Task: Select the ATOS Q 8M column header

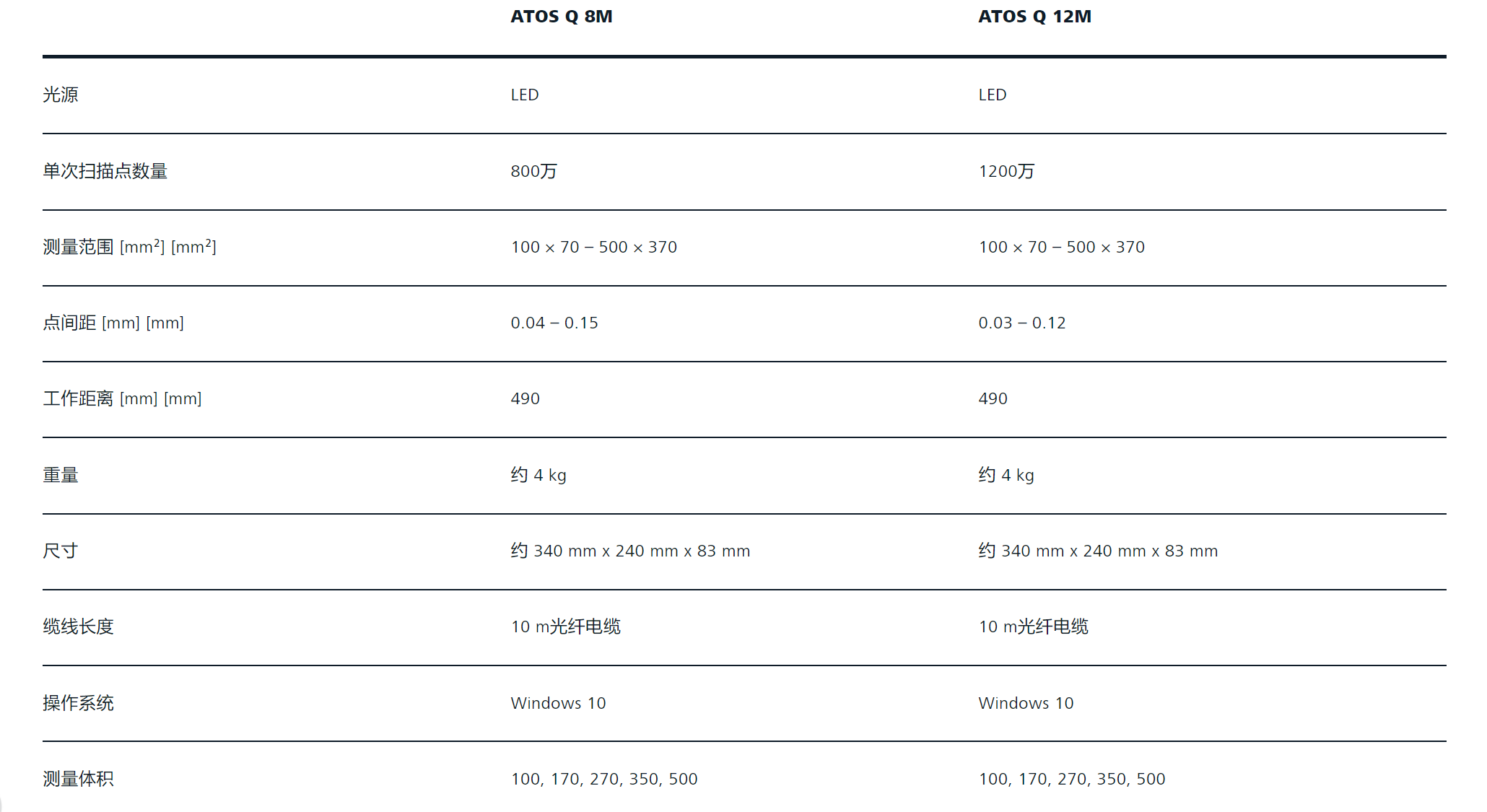Action: tap(561, 17)
